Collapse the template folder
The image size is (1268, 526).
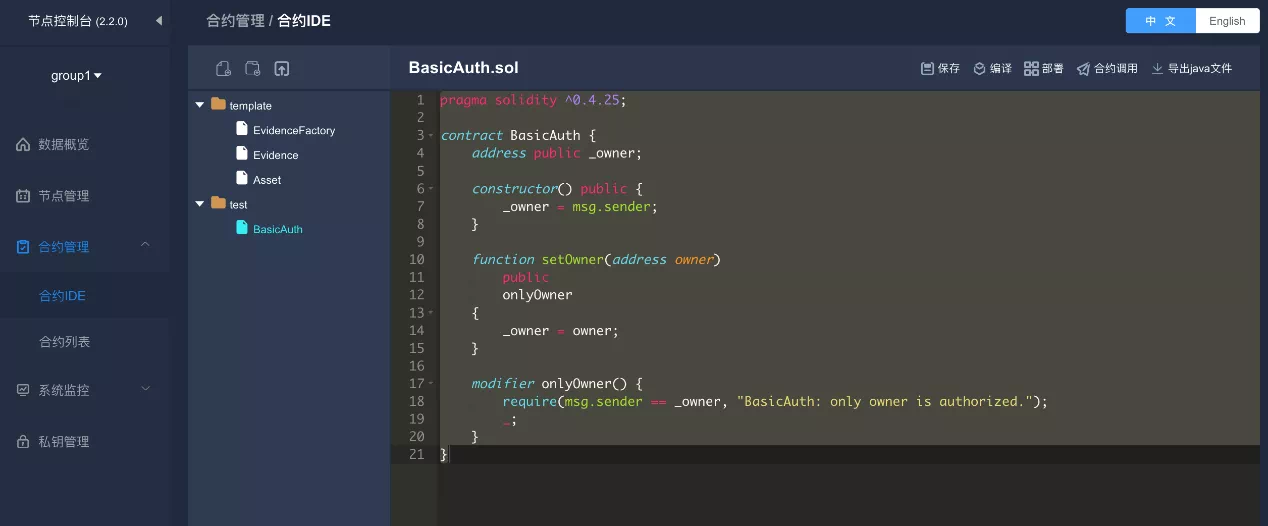pos(200,105)
